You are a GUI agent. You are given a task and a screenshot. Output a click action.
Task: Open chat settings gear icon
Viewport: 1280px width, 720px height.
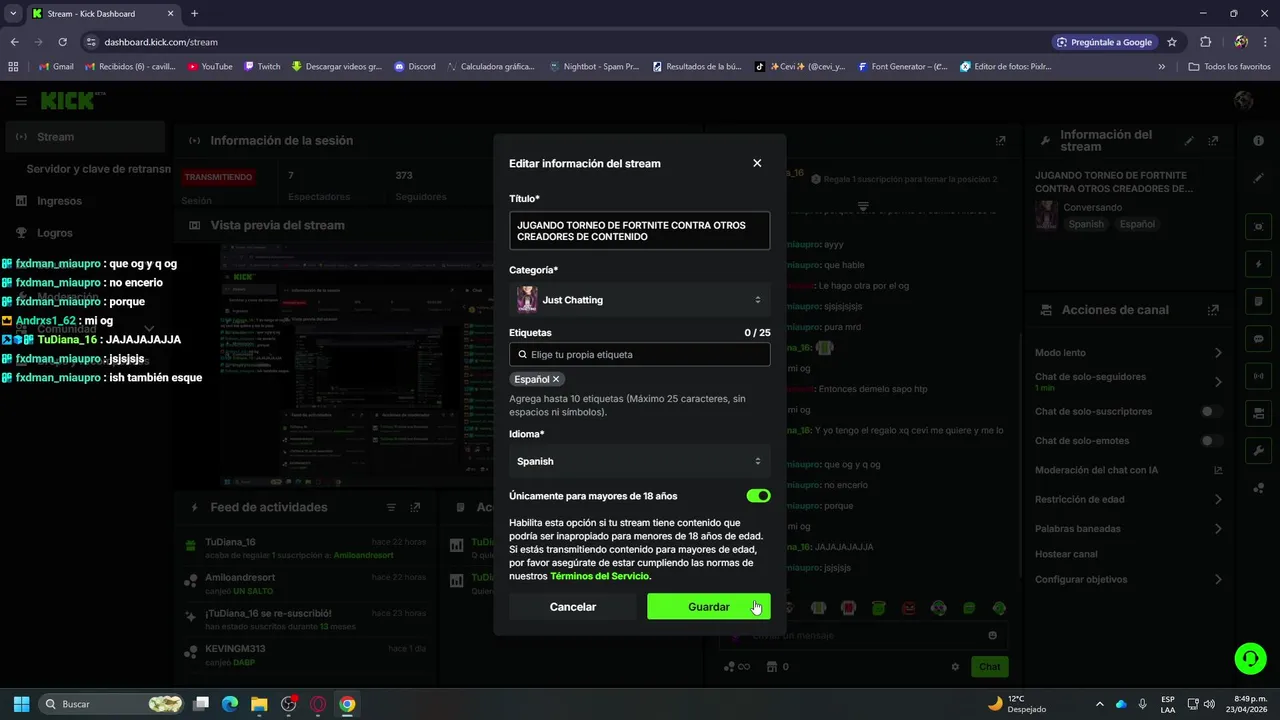point(955,667)
